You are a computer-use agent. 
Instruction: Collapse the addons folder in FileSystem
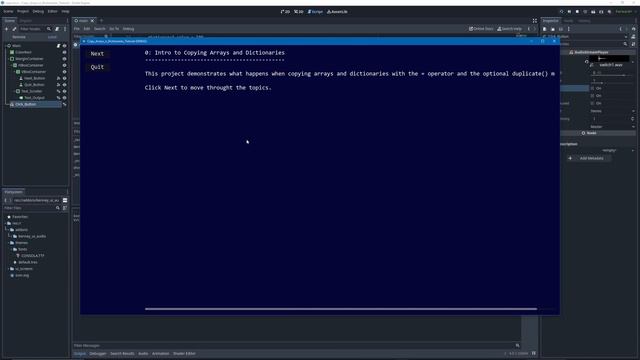tap(9, 230)
